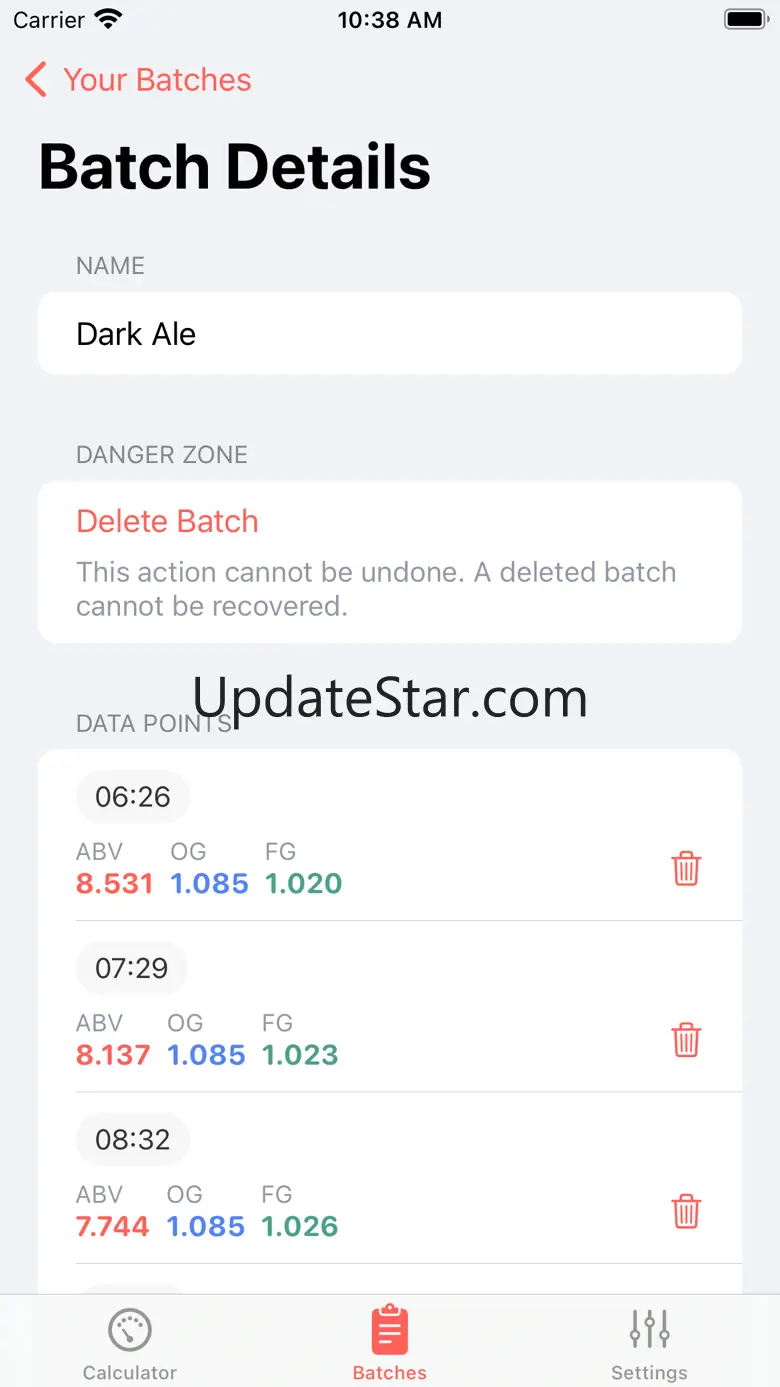The height and width of the screenshot is (1387, 780).
Task: Tap the ABV value 8.531
Action: (x=115, y=883)
